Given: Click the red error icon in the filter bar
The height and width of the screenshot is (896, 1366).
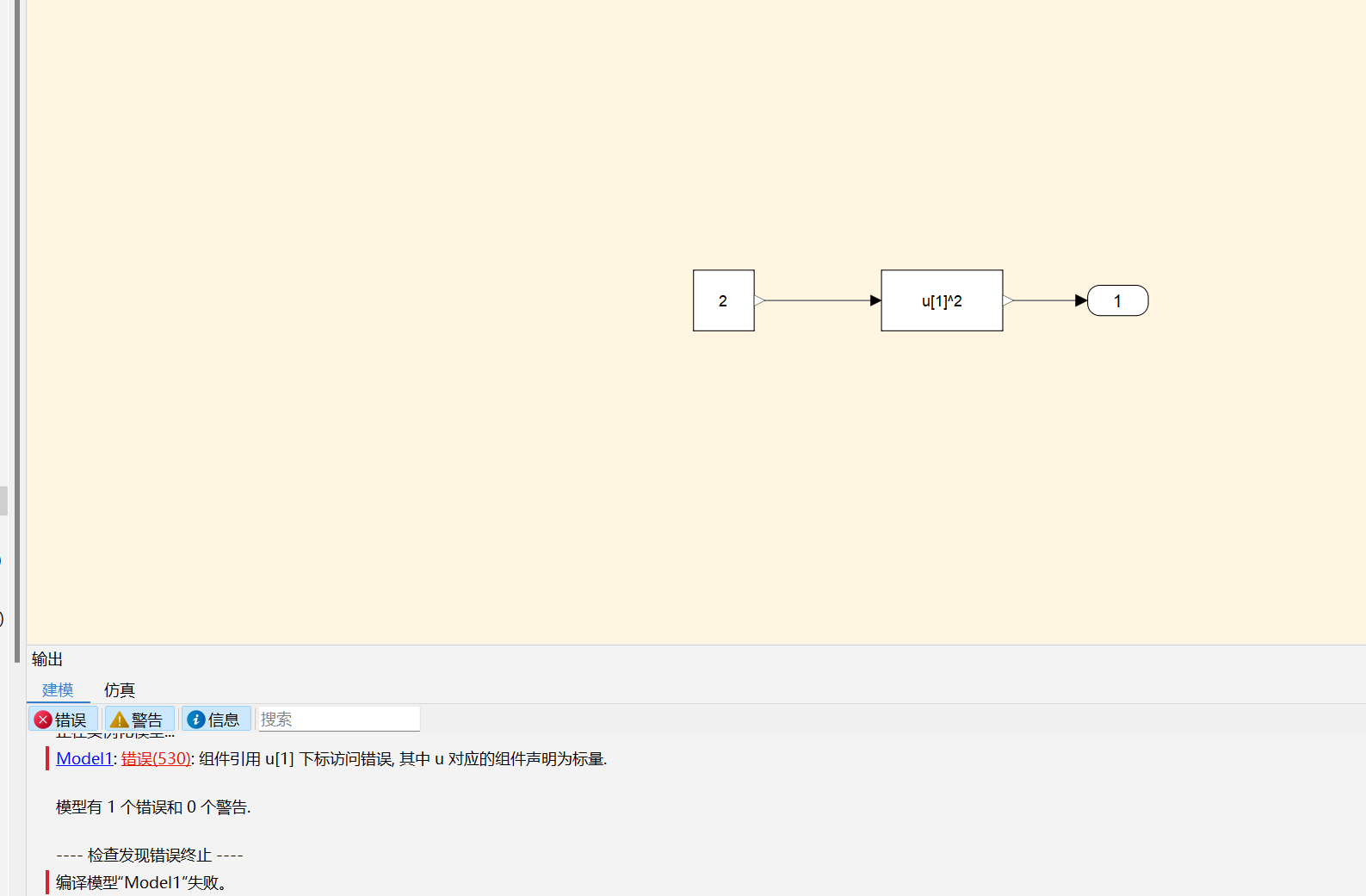Looking at the screenshot, I should point(43,720).
